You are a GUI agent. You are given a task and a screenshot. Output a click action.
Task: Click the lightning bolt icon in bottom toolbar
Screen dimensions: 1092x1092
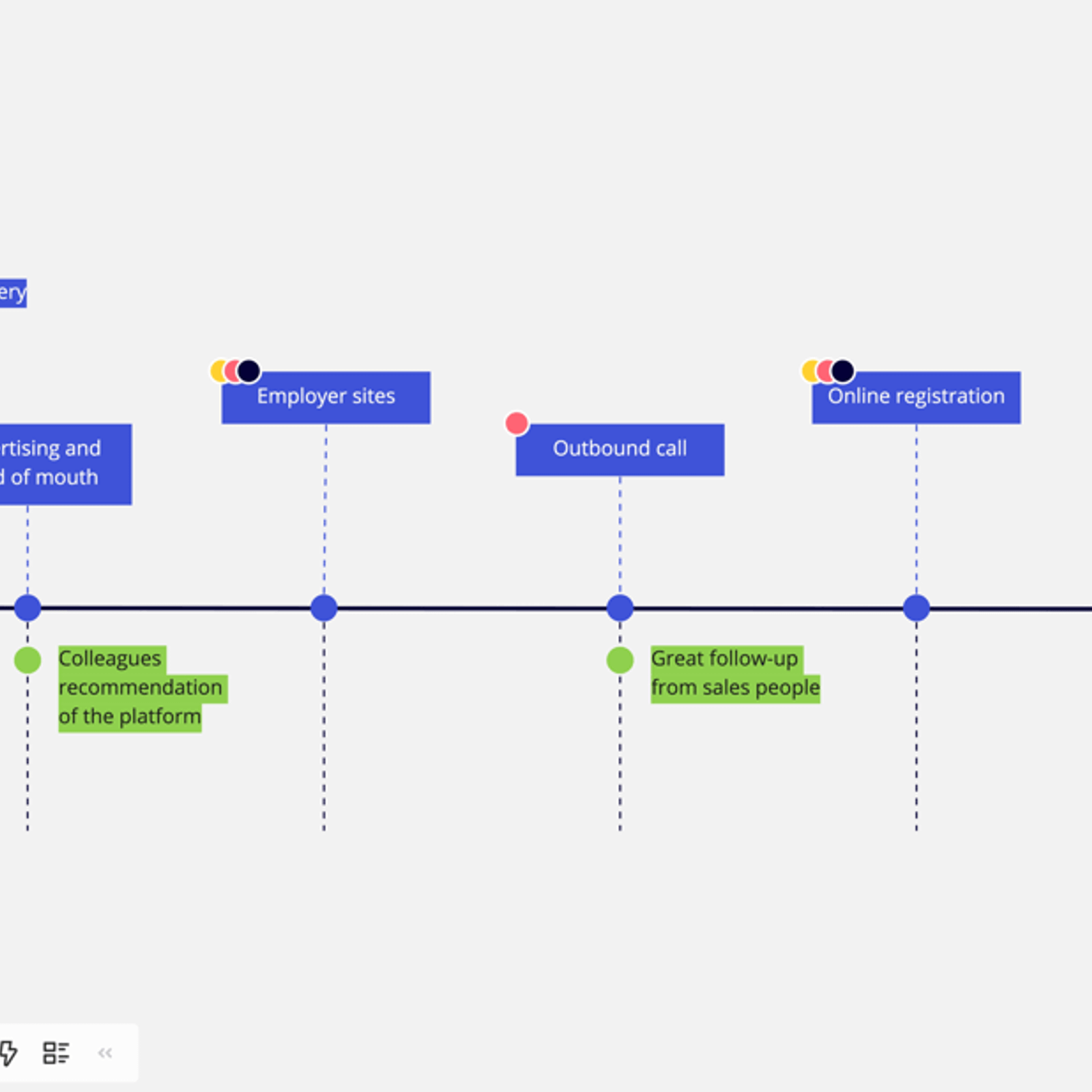tap(8, 1052)
